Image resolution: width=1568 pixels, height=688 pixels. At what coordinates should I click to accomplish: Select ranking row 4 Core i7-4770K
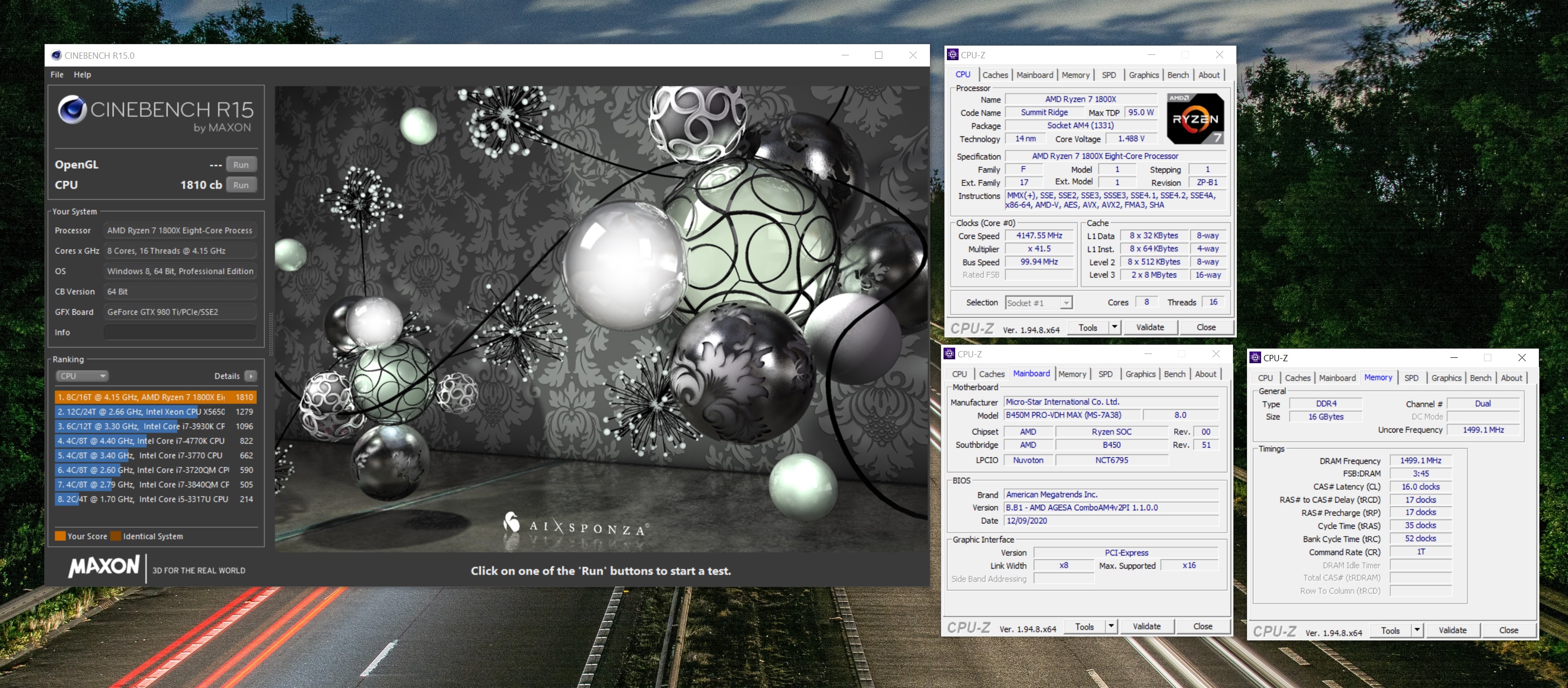point(155,441)
